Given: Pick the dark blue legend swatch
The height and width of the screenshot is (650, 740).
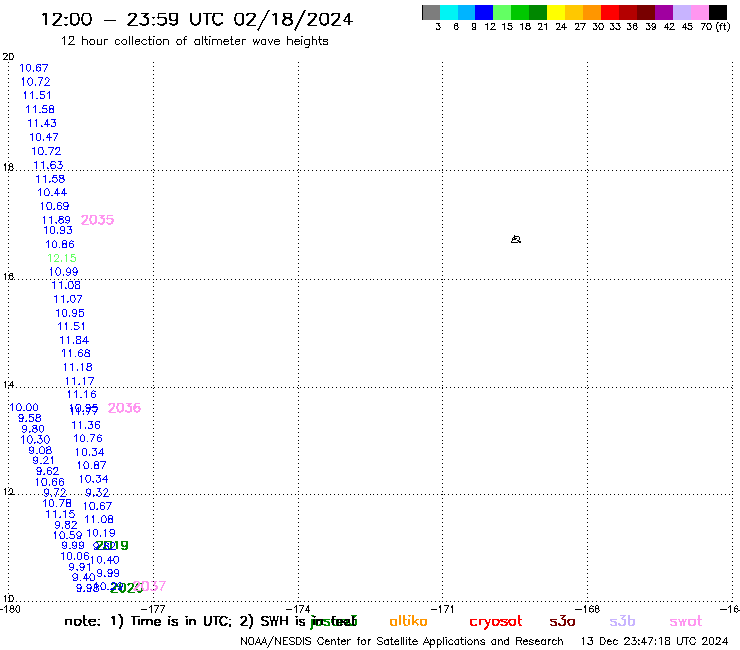Looking at the screenshot, I should 484,13.
